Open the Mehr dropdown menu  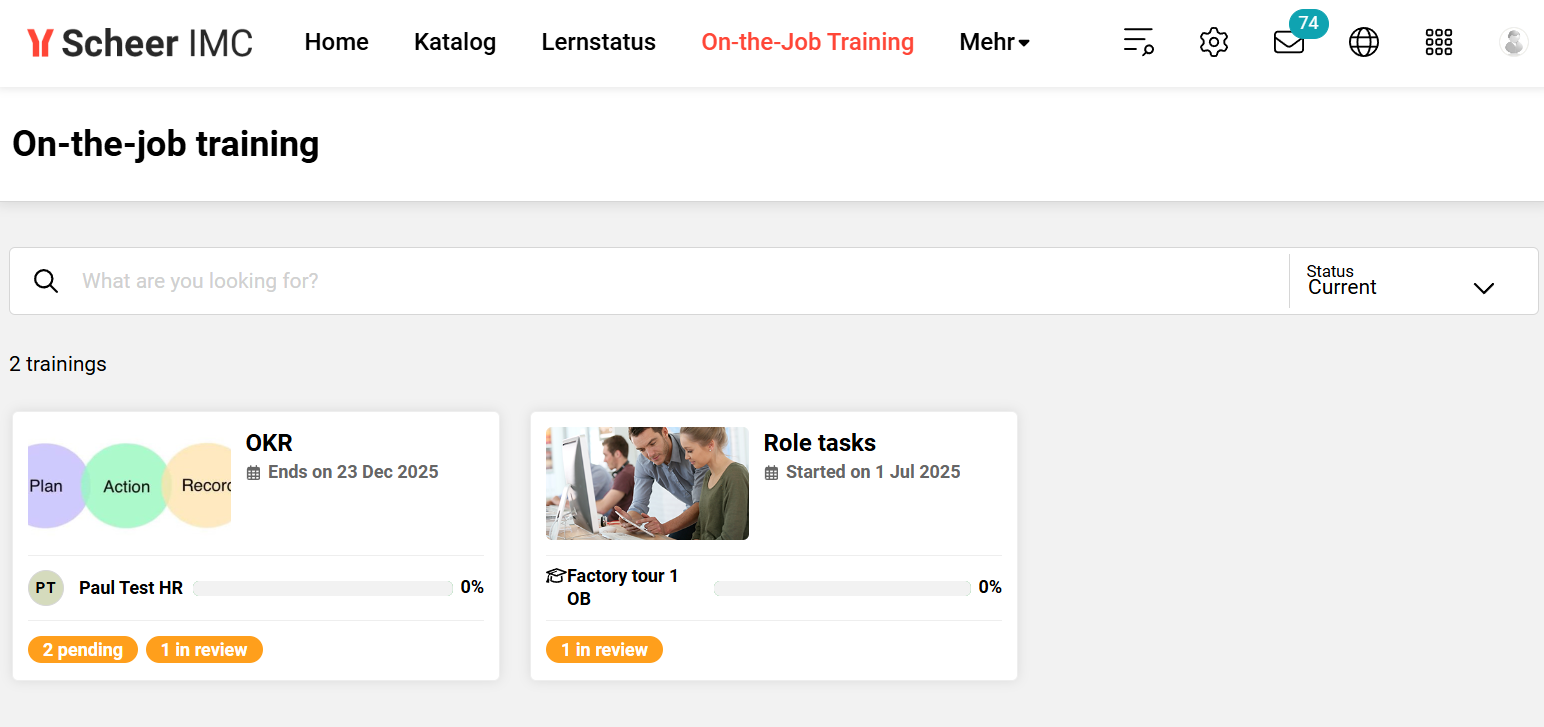(x=994, y=42)
